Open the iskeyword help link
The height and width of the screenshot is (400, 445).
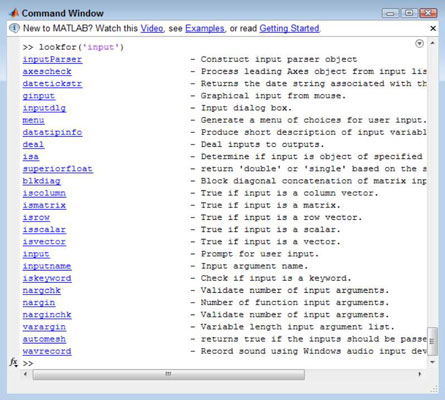pyautogui.click(x=47, y=278)
